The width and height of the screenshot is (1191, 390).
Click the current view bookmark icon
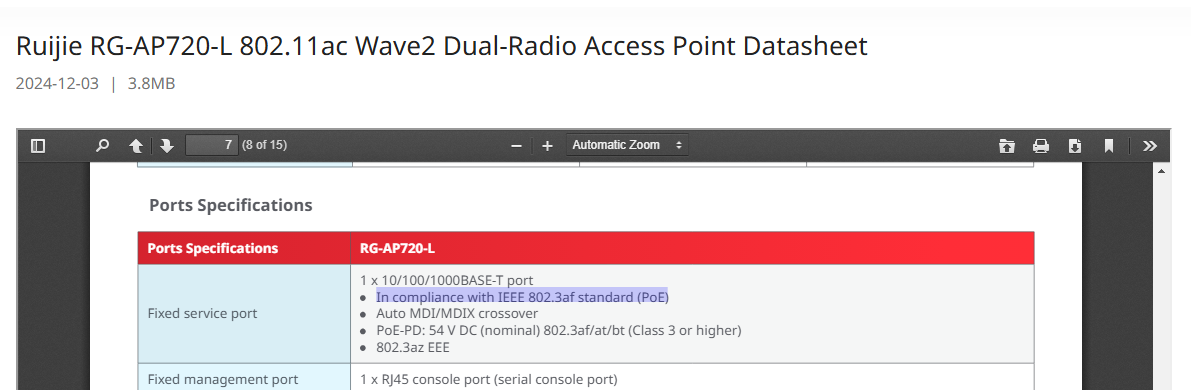click(x=1109, y=145)
